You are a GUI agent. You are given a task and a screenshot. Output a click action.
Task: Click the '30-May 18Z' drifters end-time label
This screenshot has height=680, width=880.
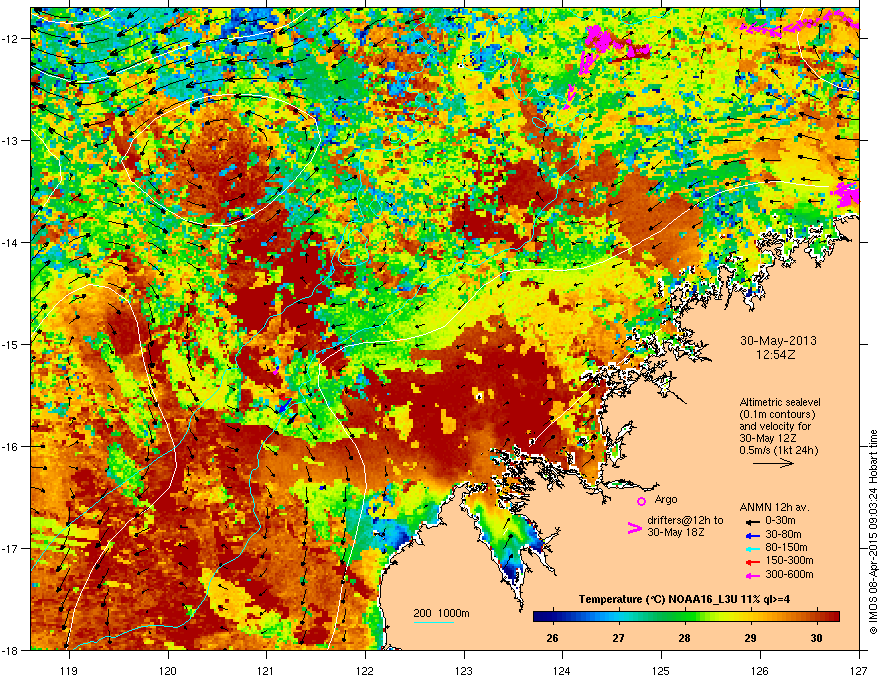(x=675, y=532)
